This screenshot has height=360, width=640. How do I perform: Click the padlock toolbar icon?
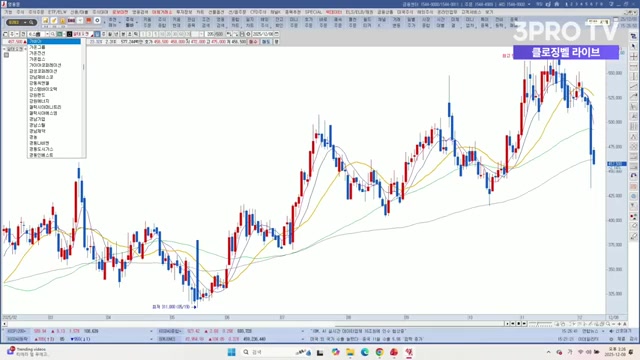click(62, 20)
